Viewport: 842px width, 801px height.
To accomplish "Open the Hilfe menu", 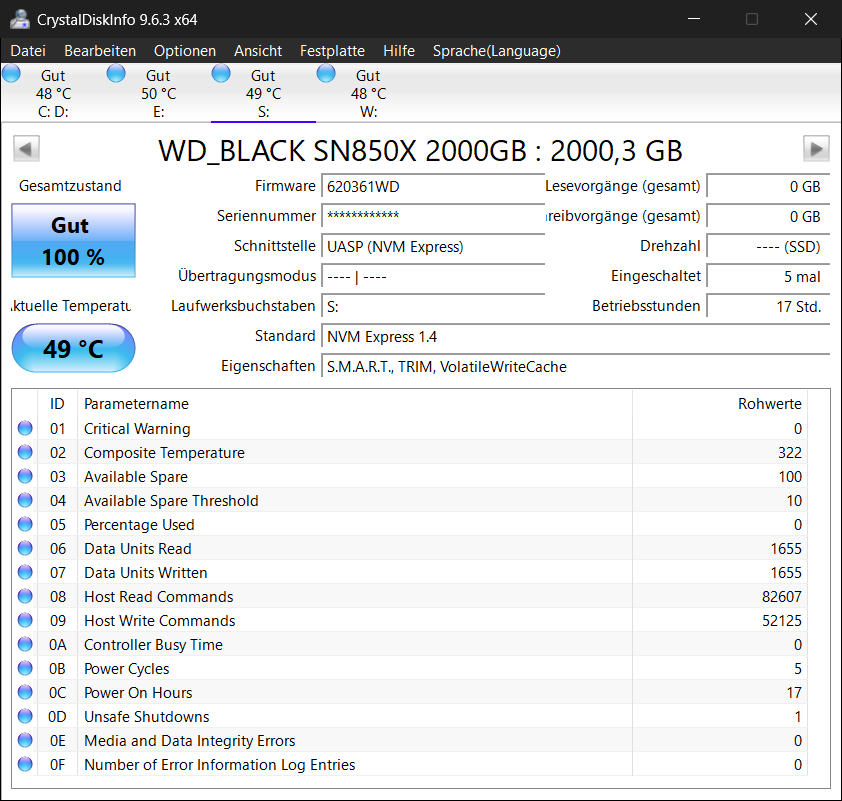I will tap(399, 51).
